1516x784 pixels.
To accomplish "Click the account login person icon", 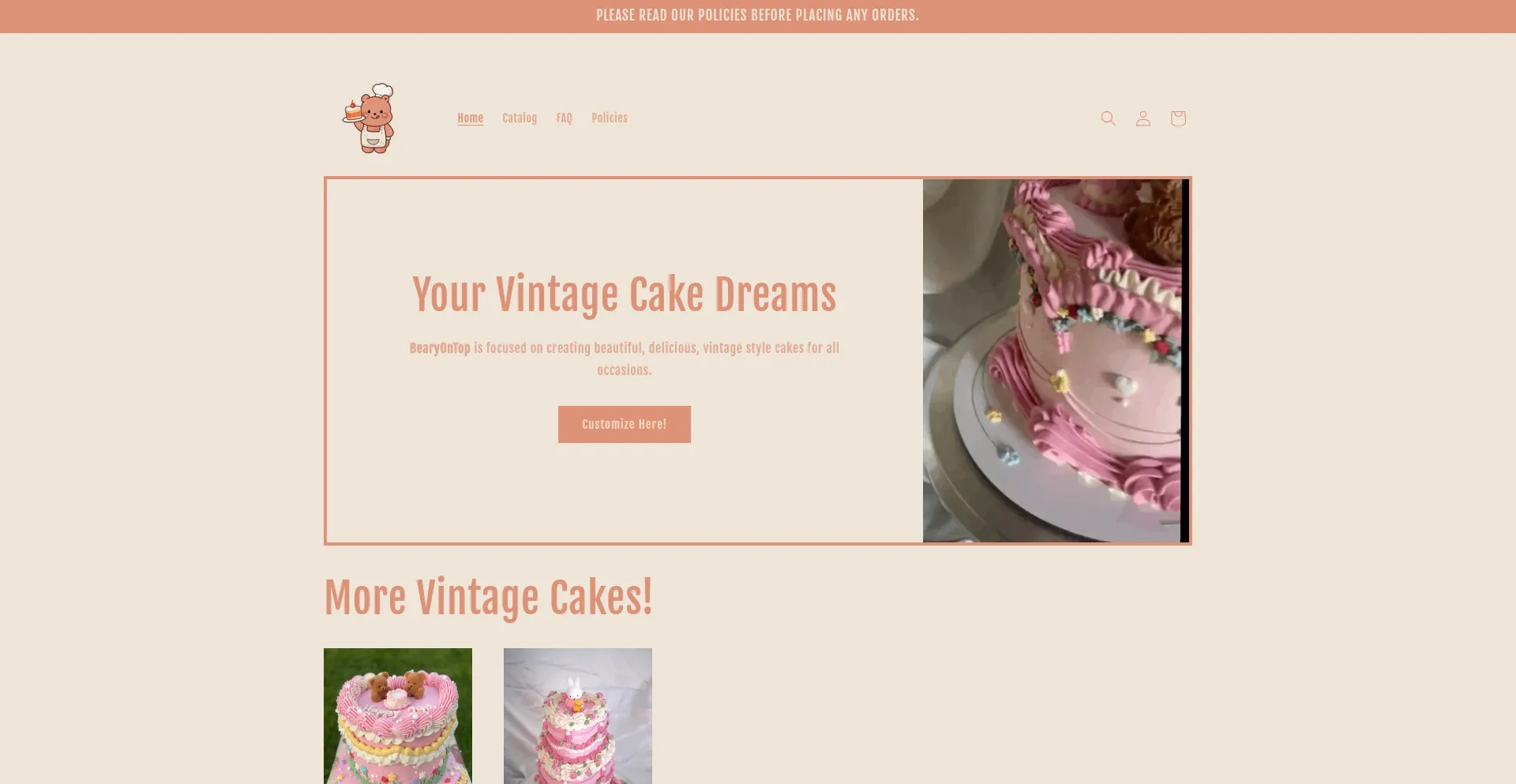I will click(x=1143, y=118).
